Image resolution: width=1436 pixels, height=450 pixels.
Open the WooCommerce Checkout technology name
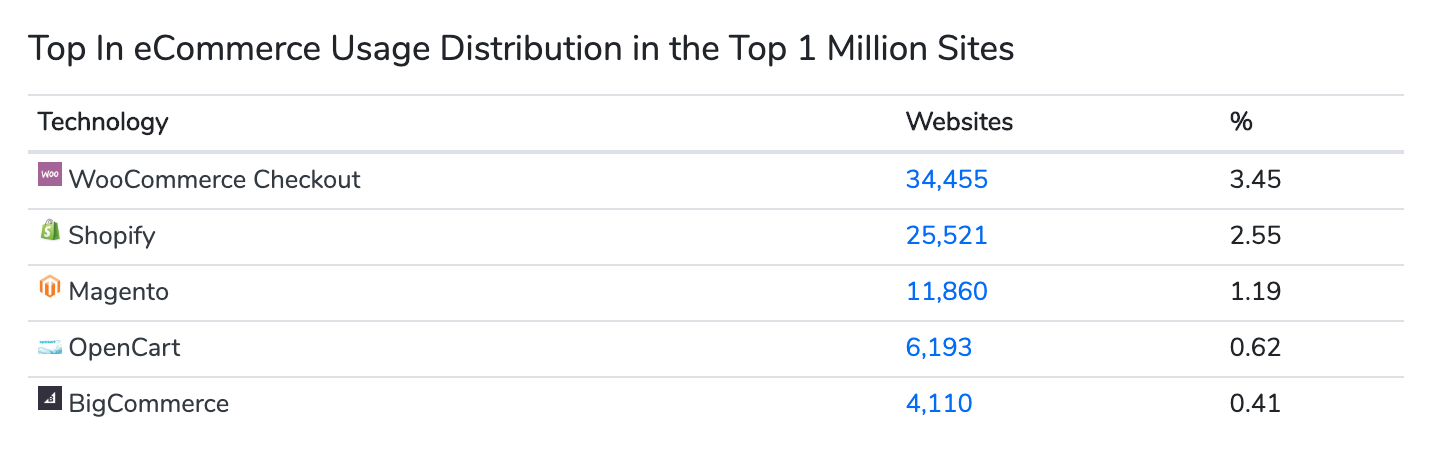click(214, 179)
